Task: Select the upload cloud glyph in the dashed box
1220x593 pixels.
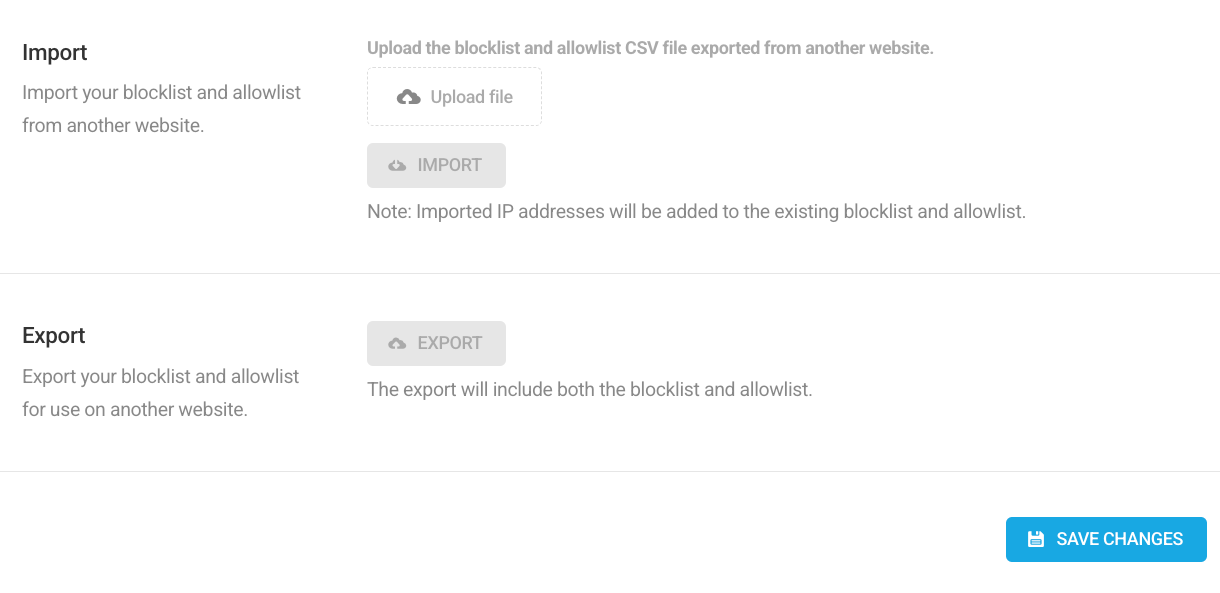Action: (x=408, y=96)
